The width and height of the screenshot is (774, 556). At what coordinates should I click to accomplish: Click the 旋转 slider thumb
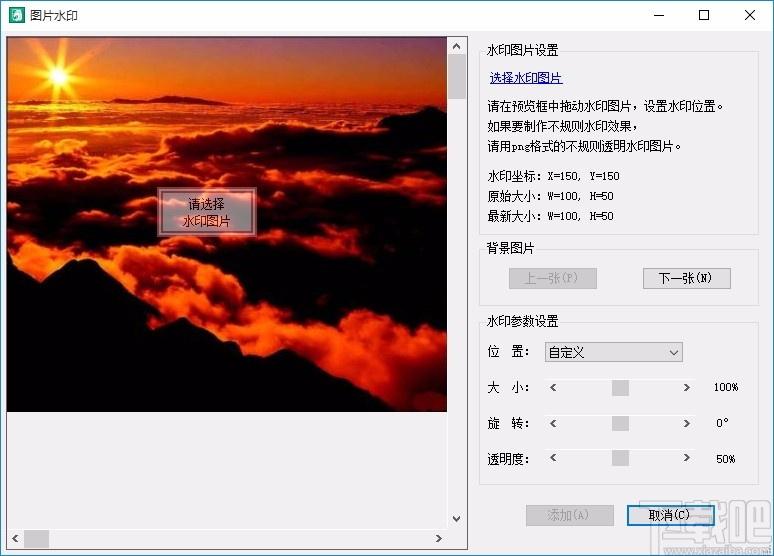tap(620, 423)
